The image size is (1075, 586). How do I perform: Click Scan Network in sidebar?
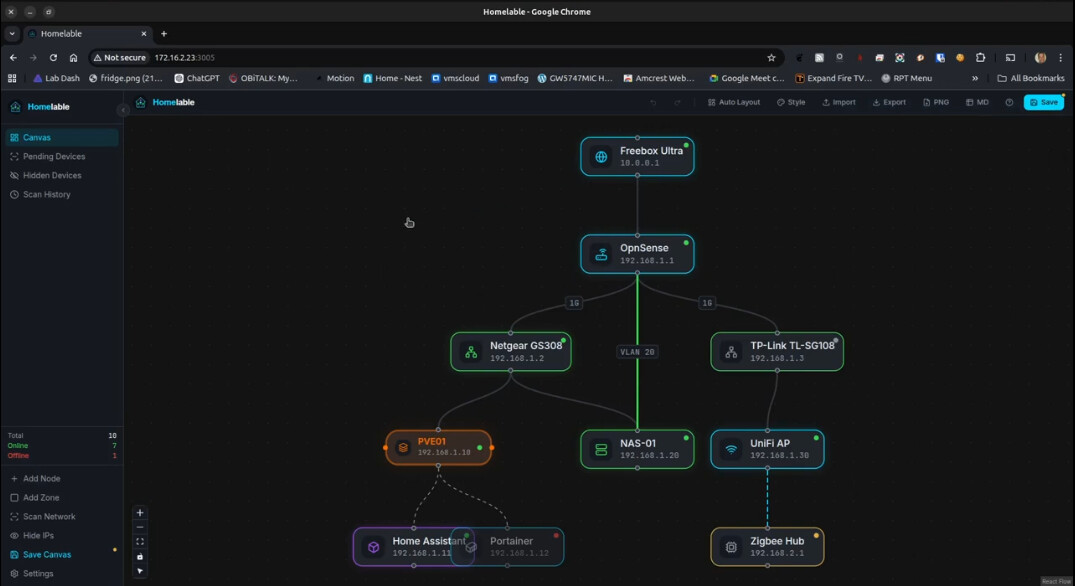pyautogui.click(x=49, y=517)
